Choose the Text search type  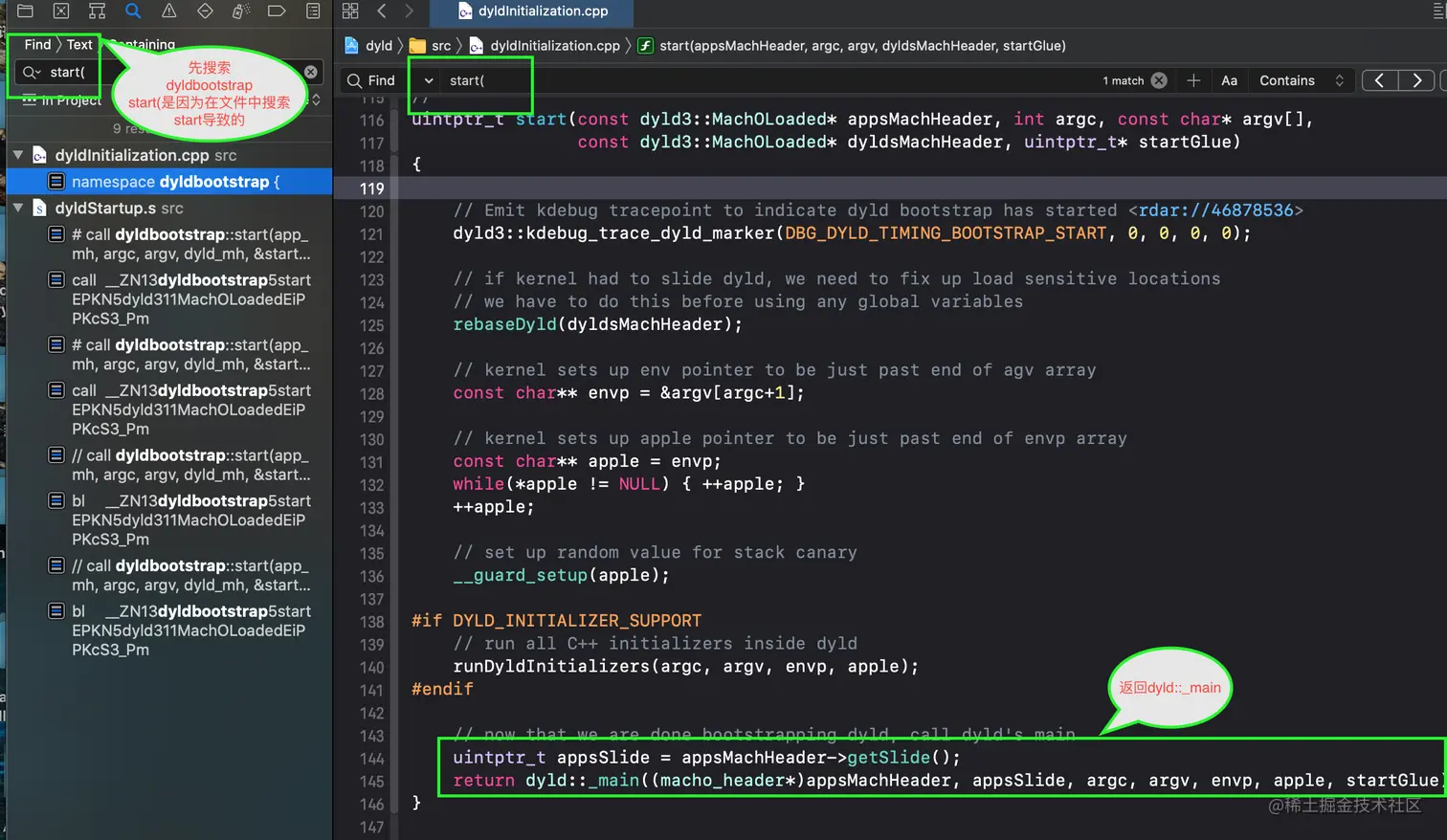click(x=79, y=44)
